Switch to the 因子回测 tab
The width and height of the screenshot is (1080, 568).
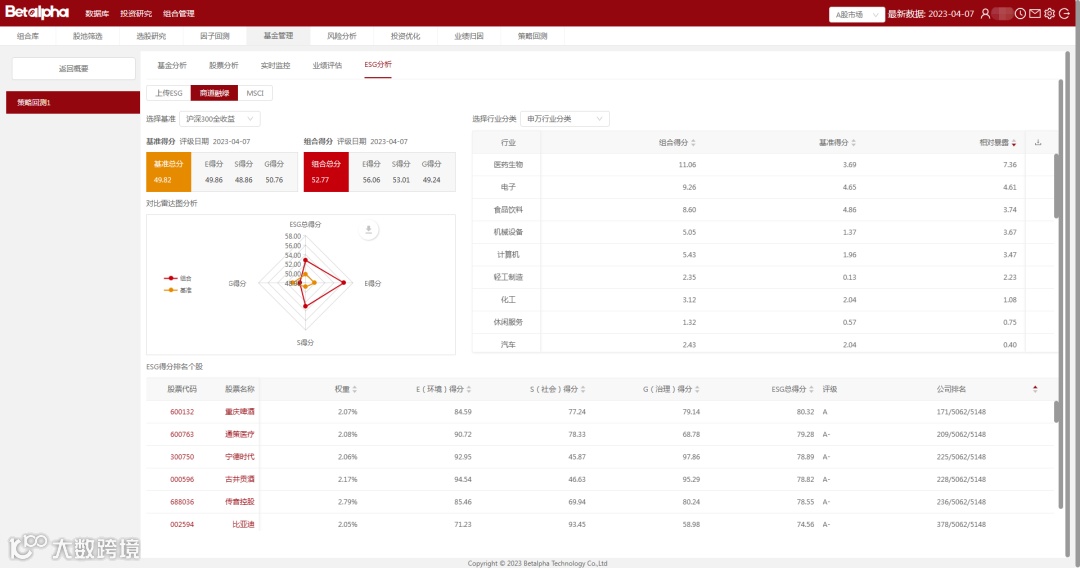pyautogui.click(x=215, y=36)
